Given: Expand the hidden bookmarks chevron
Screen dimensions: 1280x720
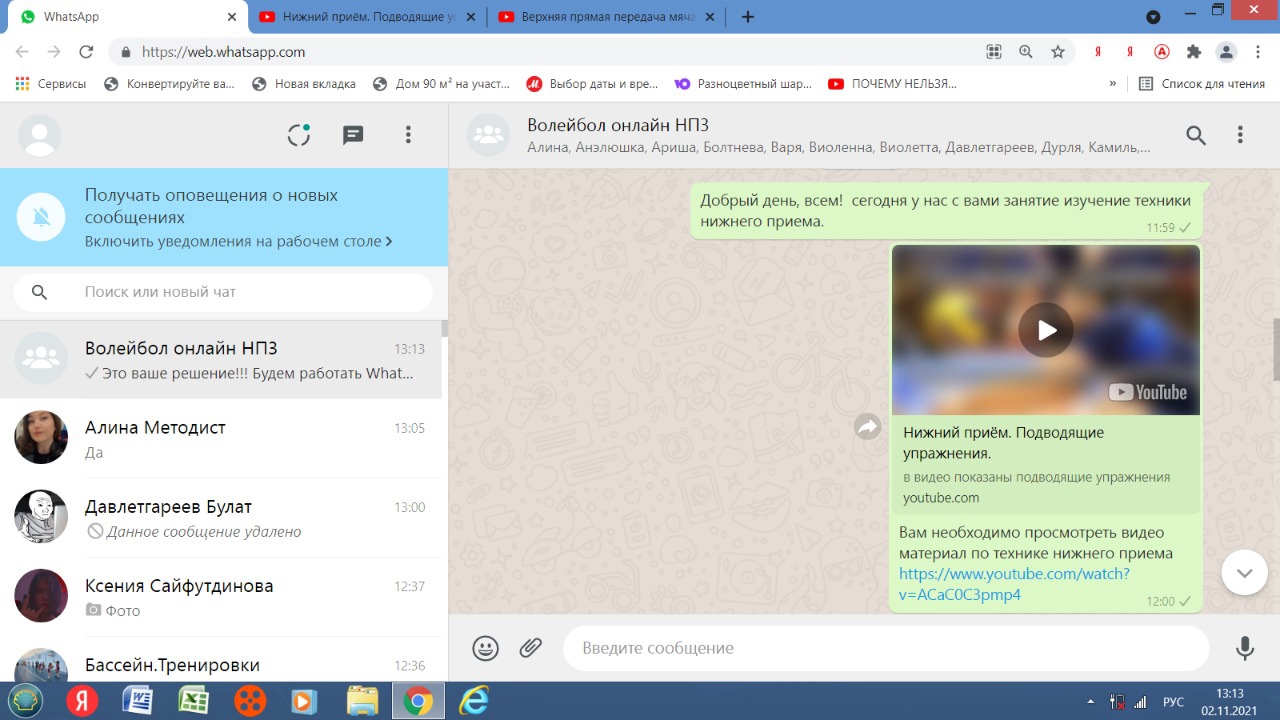Looking at the screenshot, I should click(1112, 84).
